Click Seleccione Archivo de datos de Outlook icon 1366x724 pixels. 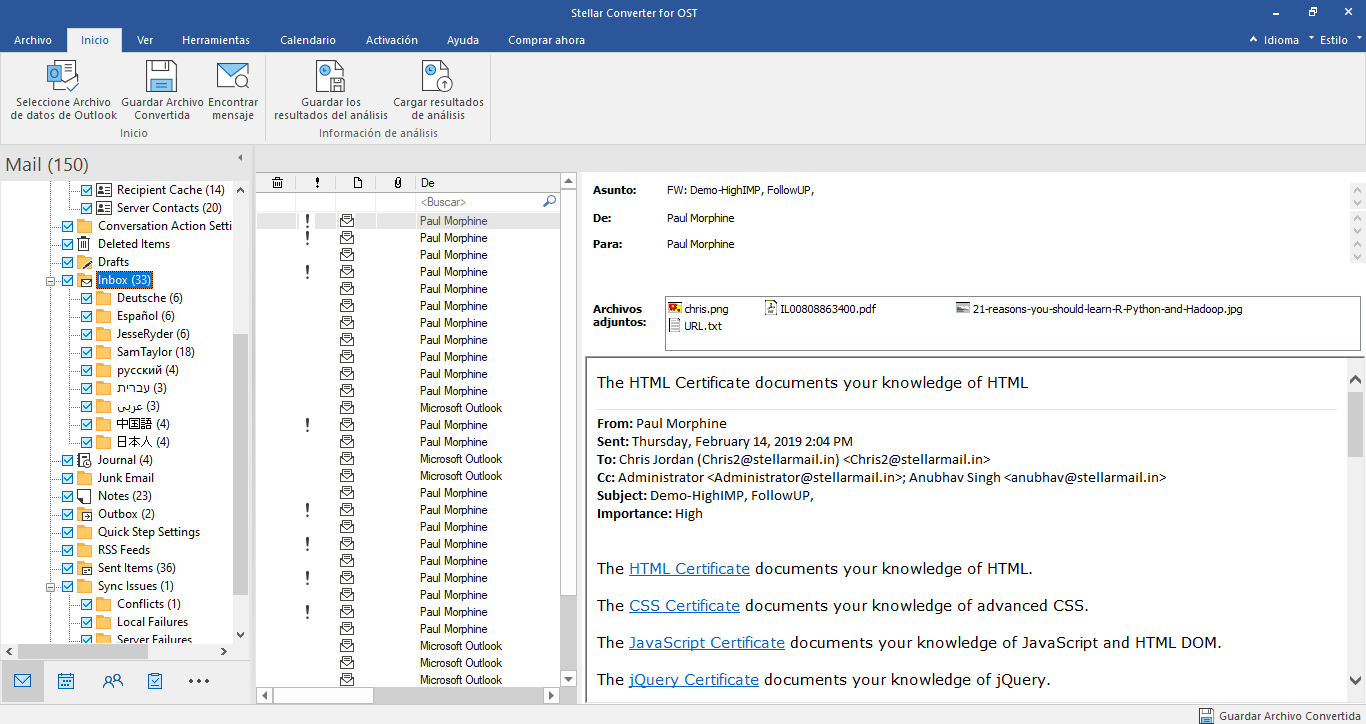point(63,77)
